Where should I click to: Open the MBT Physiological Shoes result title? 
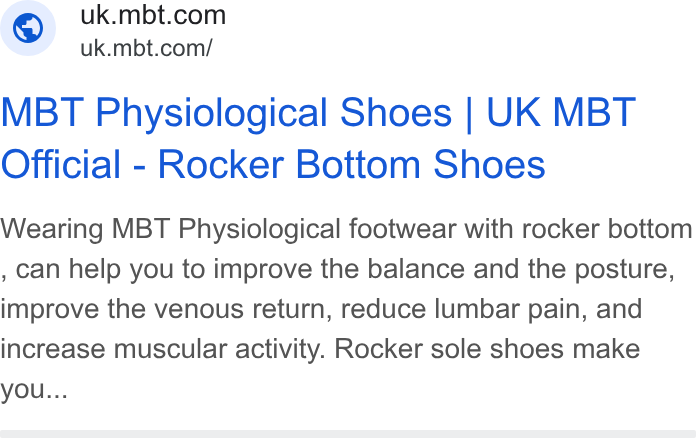coord(318,138)
